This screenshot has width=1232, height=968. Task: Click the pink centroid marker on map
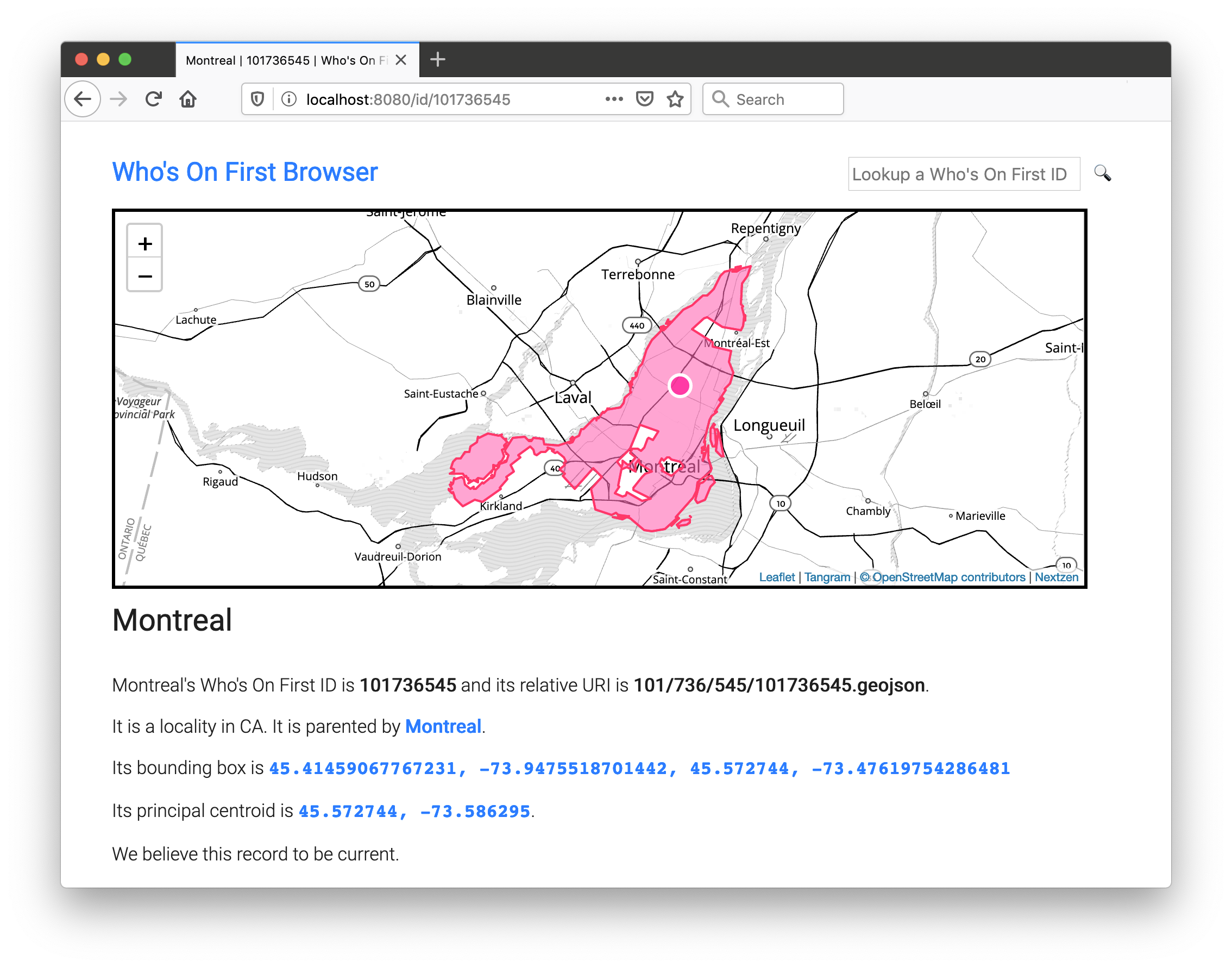[680, 385]
